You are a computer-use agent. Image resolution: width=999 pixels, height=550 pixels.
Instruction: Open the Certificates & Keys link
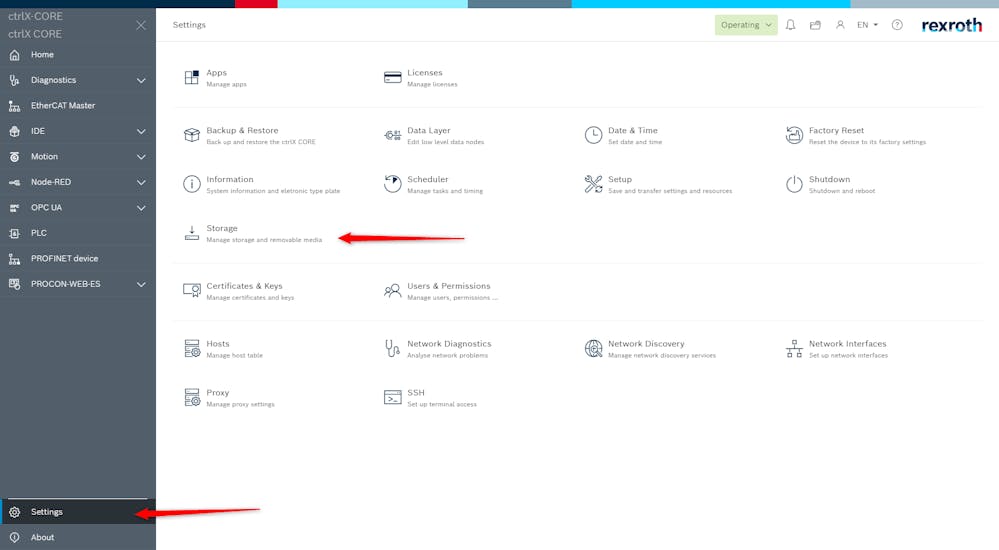(244, 286)
